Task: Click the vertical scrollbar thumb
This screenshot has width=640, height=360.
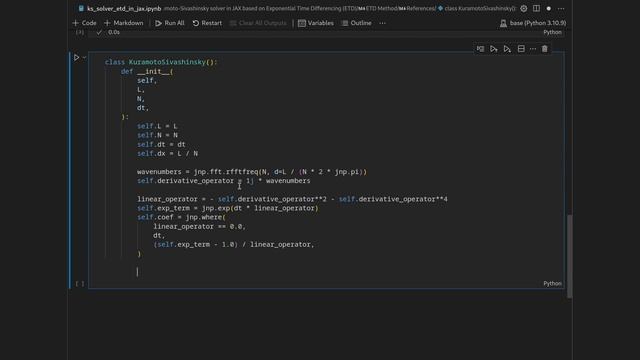Action: tap(569, 256)
